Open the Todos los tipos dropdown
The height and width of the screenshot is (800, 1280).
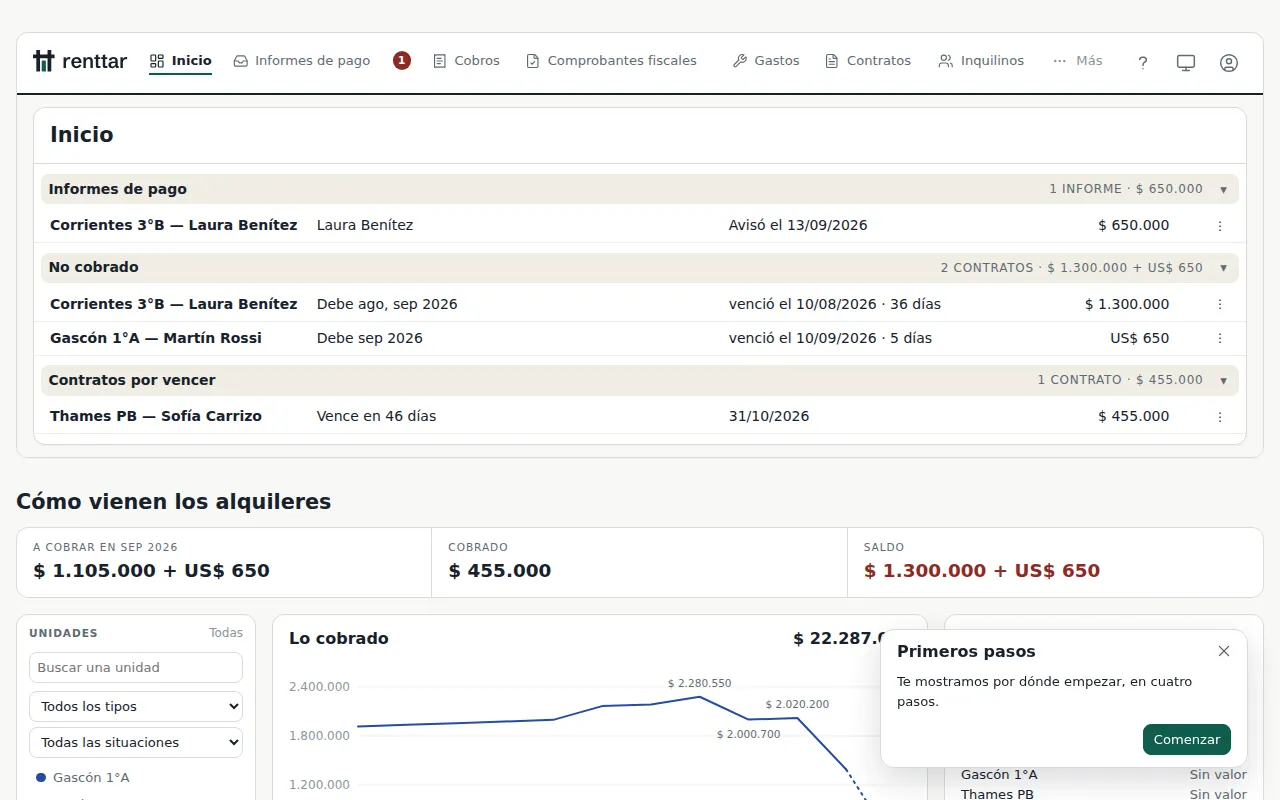[x=136, y=706]
